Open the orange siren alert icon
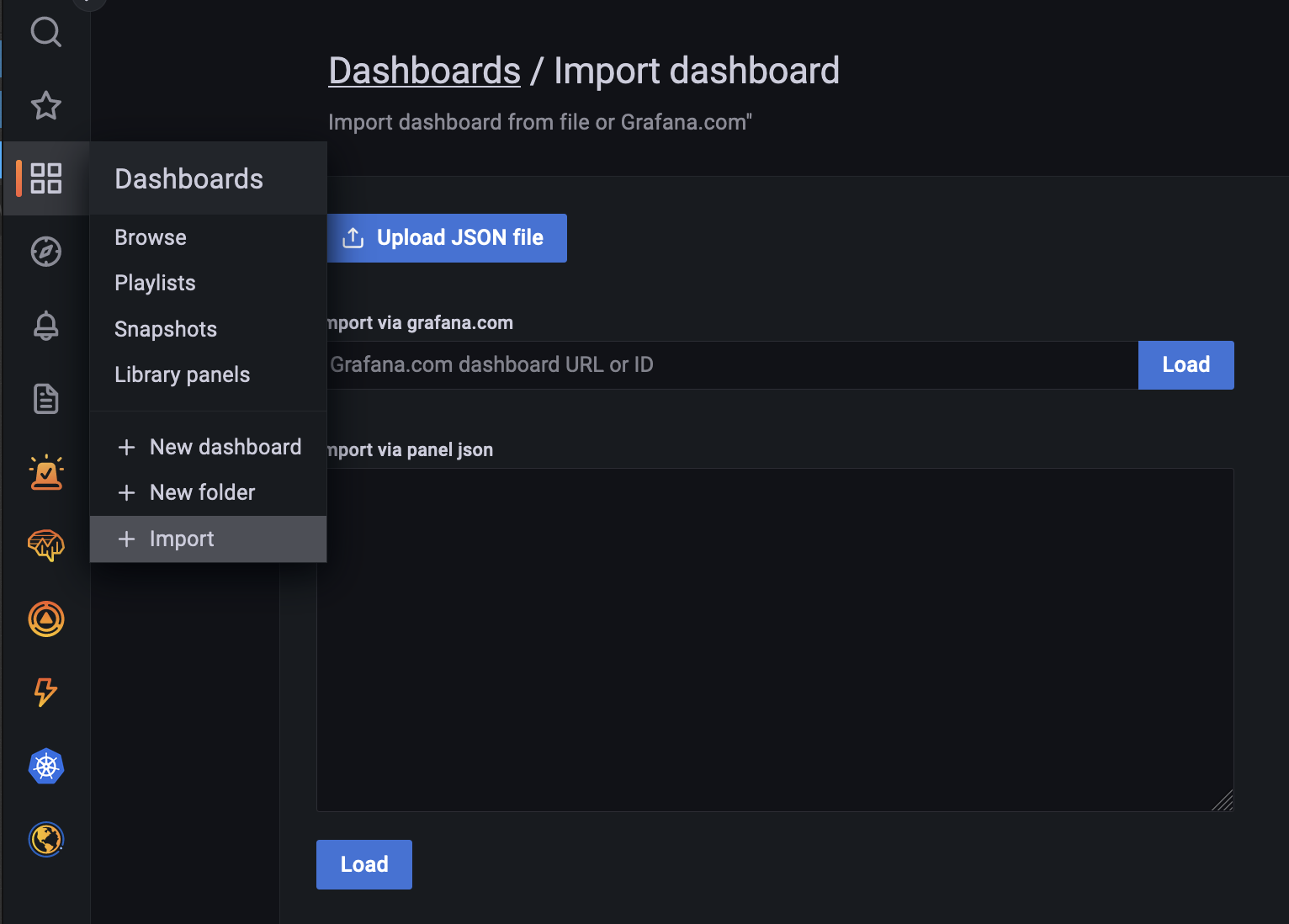 click(x=46, y=472)
